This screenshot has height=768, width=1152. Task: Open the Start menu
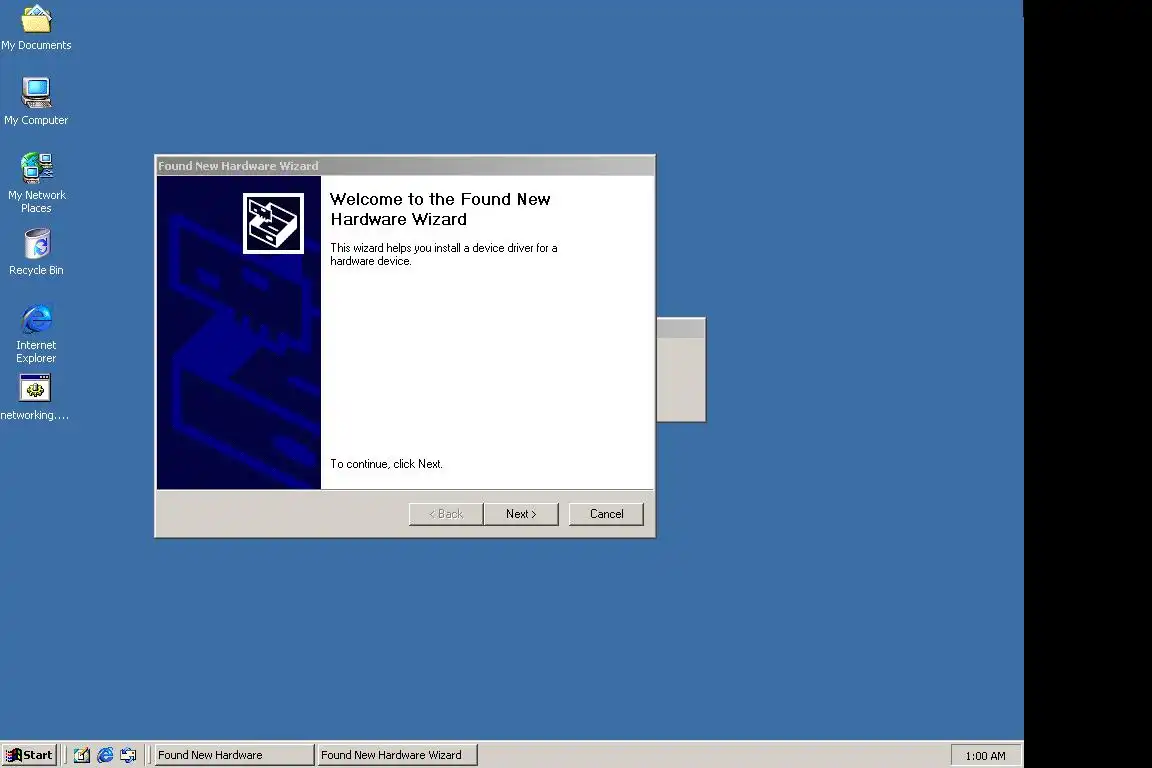coord(29,755)
